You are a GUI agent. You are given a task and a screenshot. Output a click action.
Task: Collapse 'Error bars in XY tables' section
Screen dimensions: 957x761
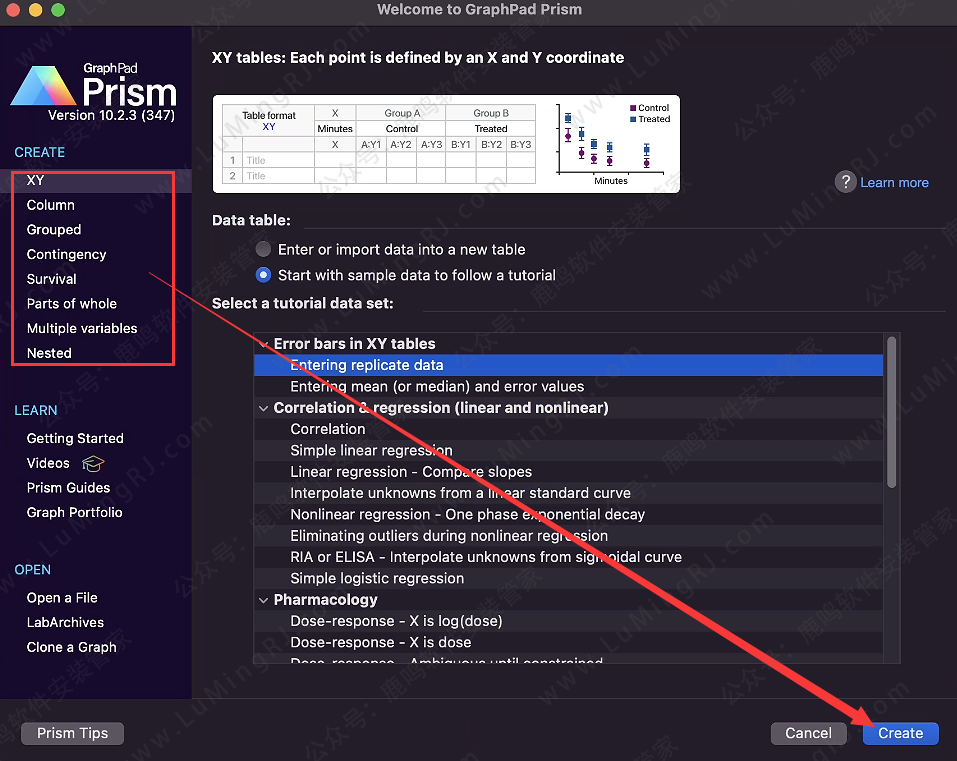click(264, 344)
